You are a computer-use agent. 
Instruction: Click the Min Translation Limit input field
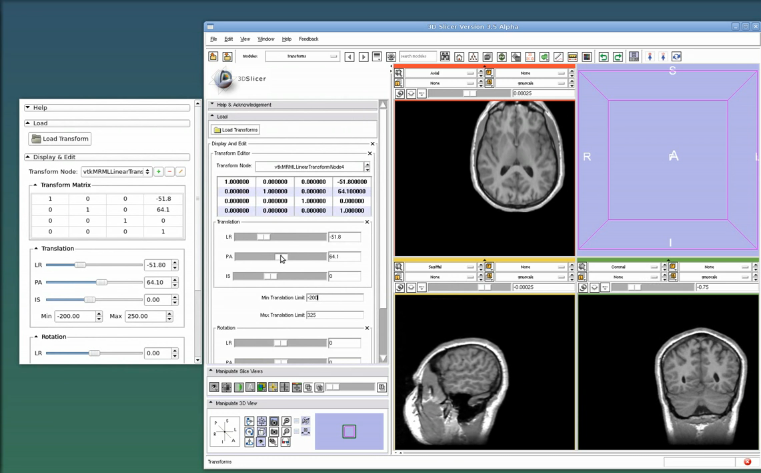pyautogui.click(x=335, y=297)
